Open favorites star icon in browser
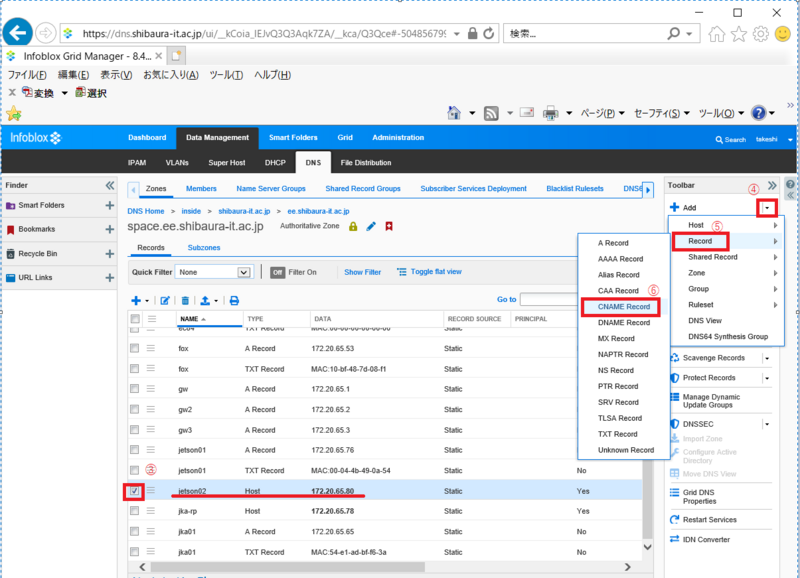 click(x=739, y=34)
